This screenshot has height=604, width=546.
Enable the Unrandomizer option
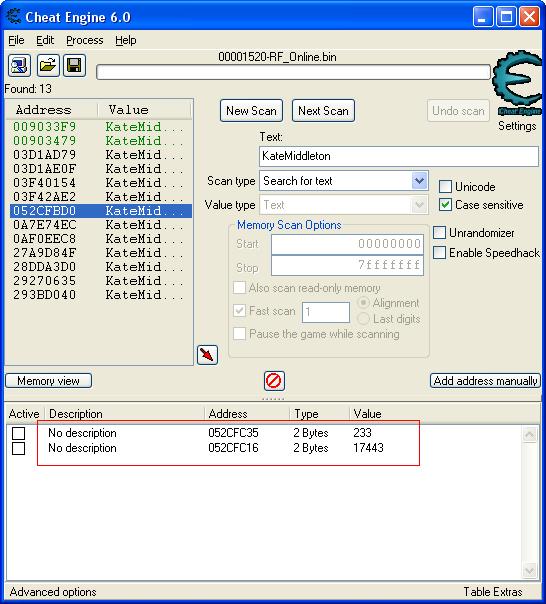[x=439, y=233]
